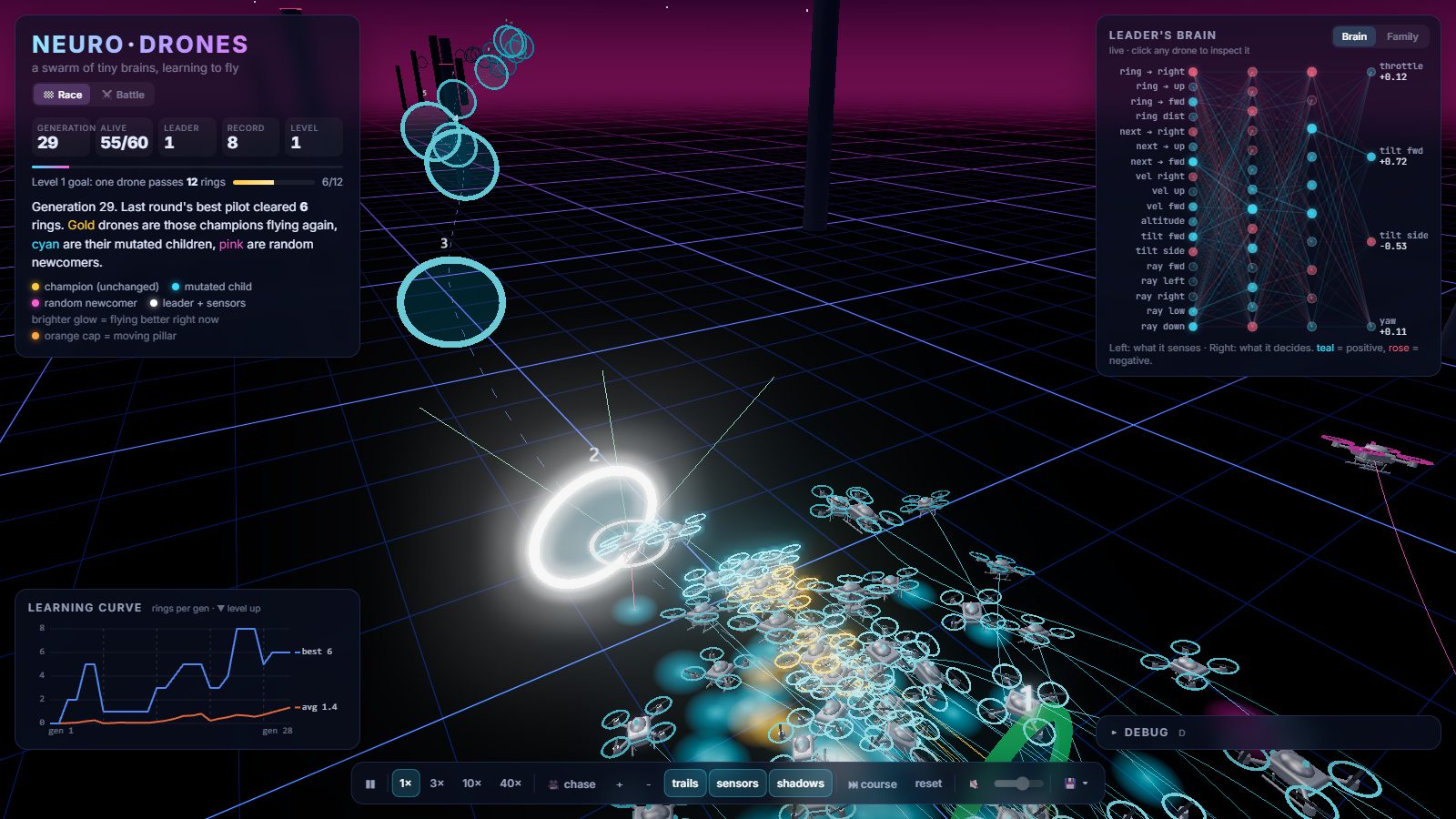This screenshot has height=819, width=1456.
Task: Select Race mode
Action: point(62,95)
